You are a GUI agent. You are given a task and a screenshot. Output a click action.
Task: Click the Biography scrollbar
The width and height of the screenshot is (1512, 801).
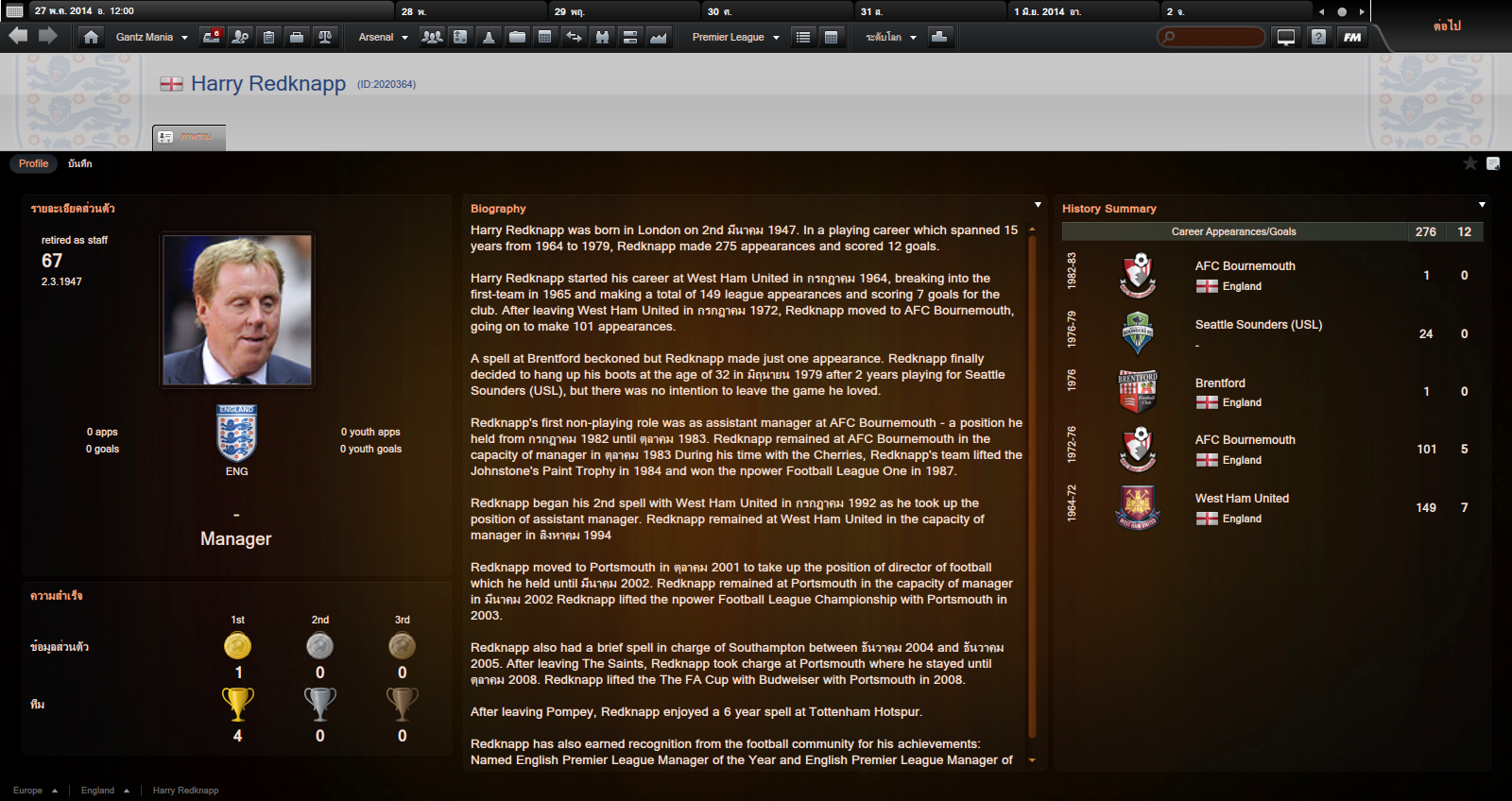coord(1032,486)
